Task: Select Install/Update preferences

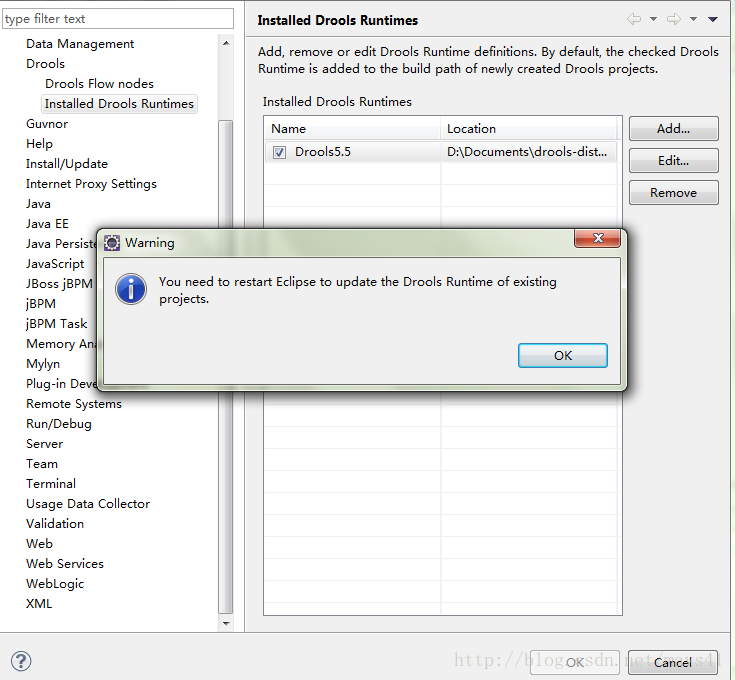Action: (67, 164)
